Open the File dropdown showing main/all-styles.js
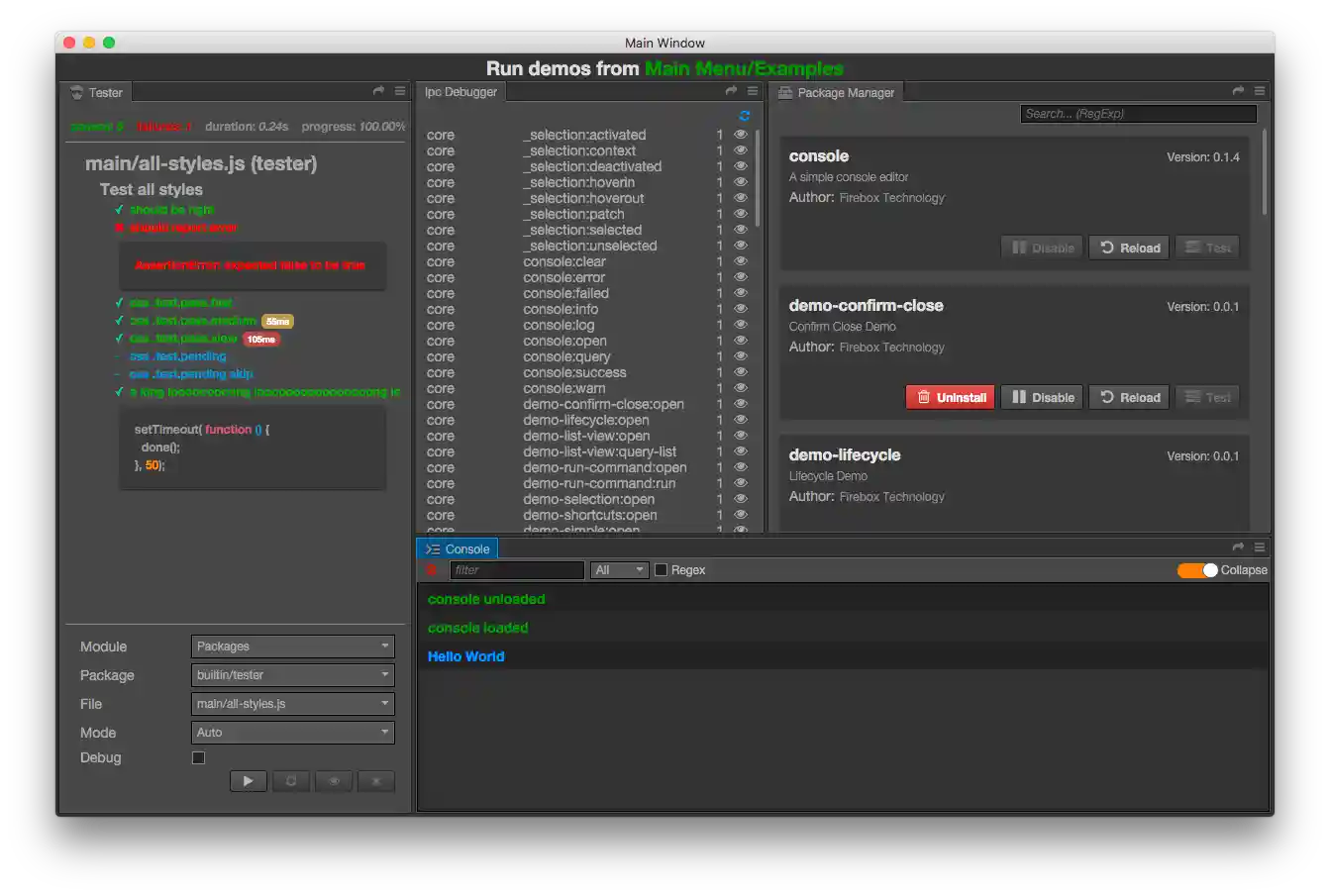 [x=292, y=703]
